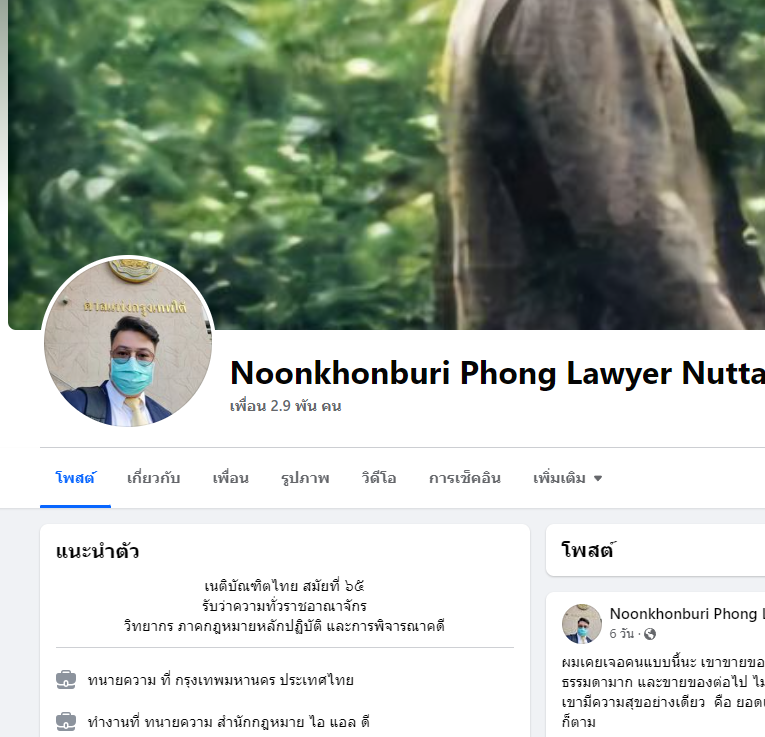Open the วิดีโอ tab
Screen dimensions: 765x737
pyautogui.click(x=379, y=478)
